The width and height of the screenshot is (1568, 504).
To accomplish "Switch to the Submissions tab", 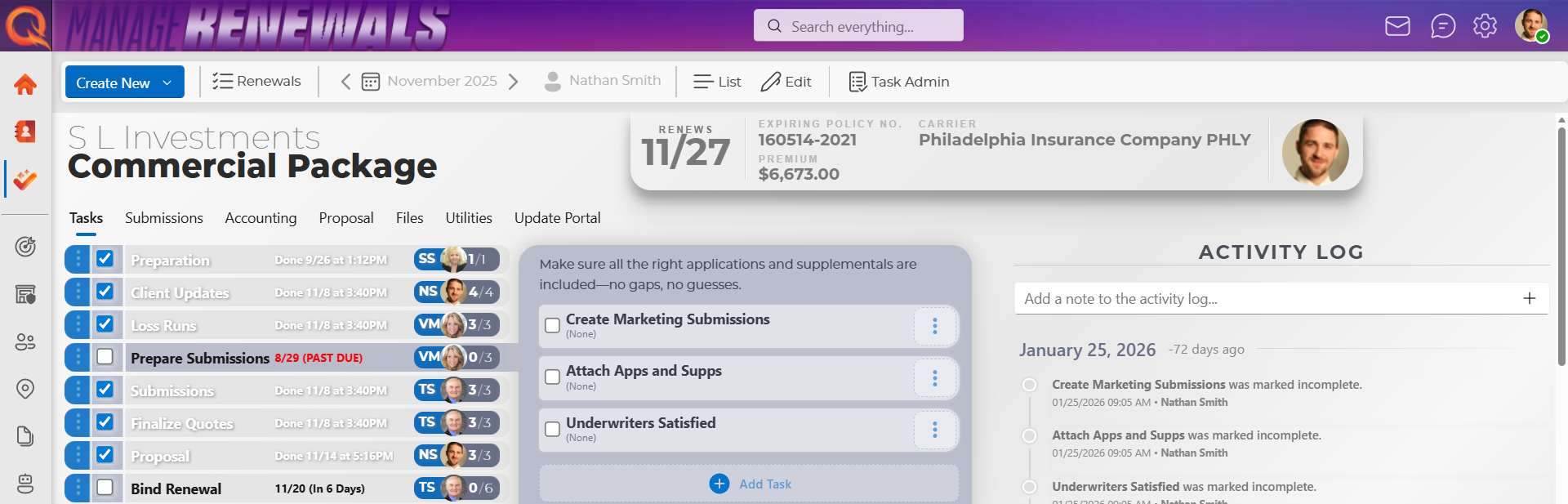I will coord(164,218).
